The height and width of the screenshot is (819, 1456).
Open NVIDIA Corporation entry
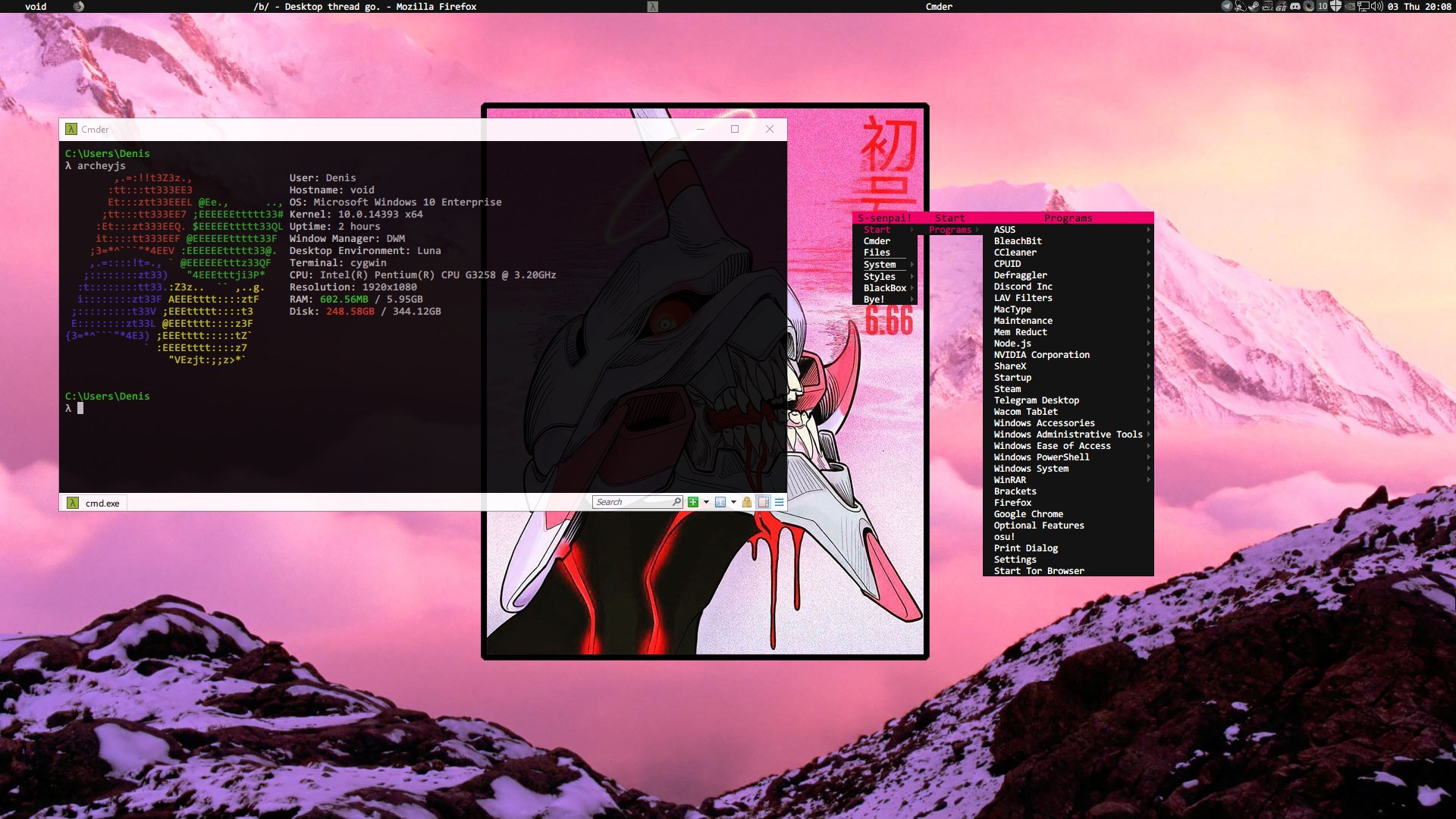(1068, 355)
